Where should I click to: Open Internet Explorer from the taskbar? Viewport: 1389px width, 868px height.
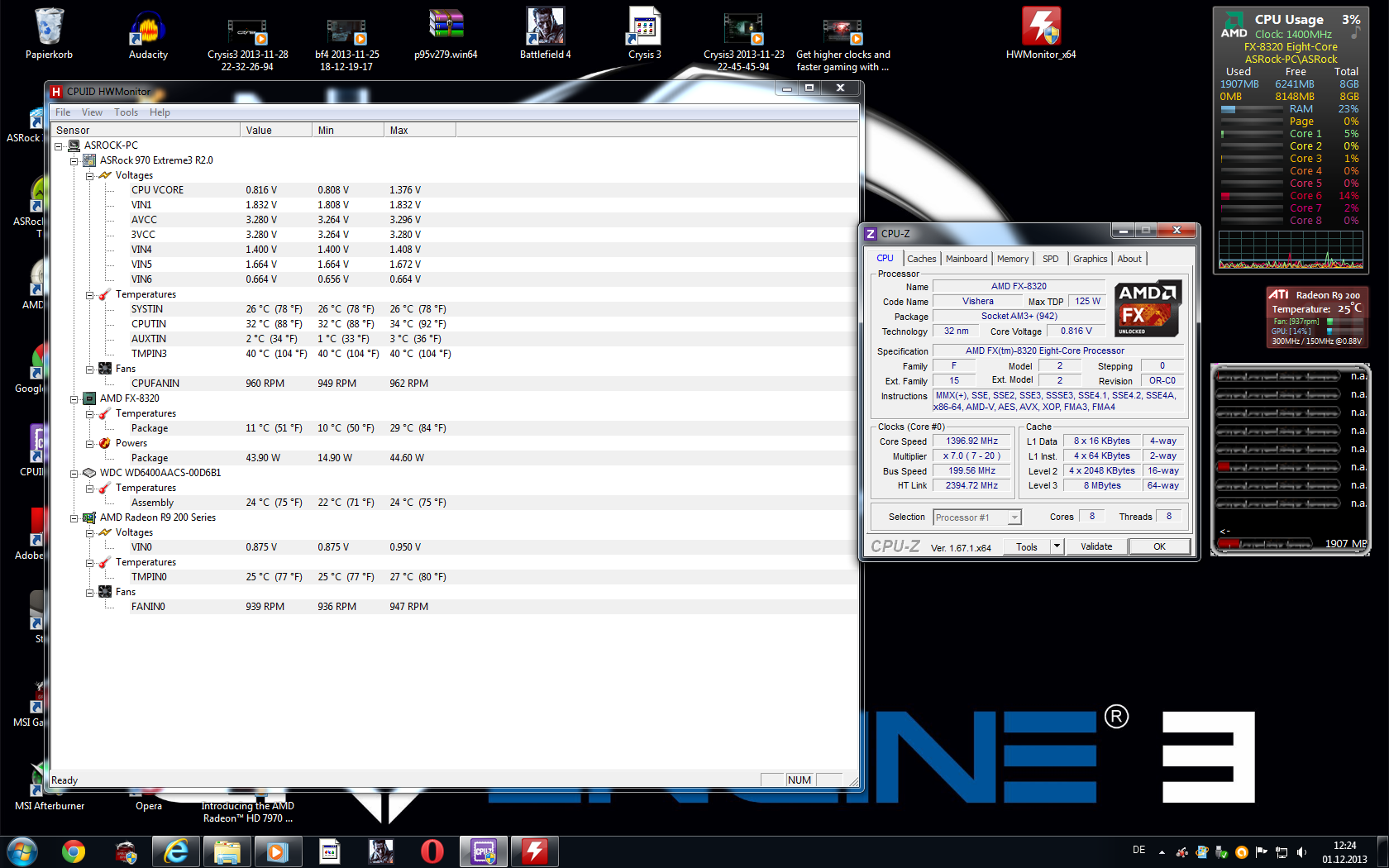tap(176, 851)
